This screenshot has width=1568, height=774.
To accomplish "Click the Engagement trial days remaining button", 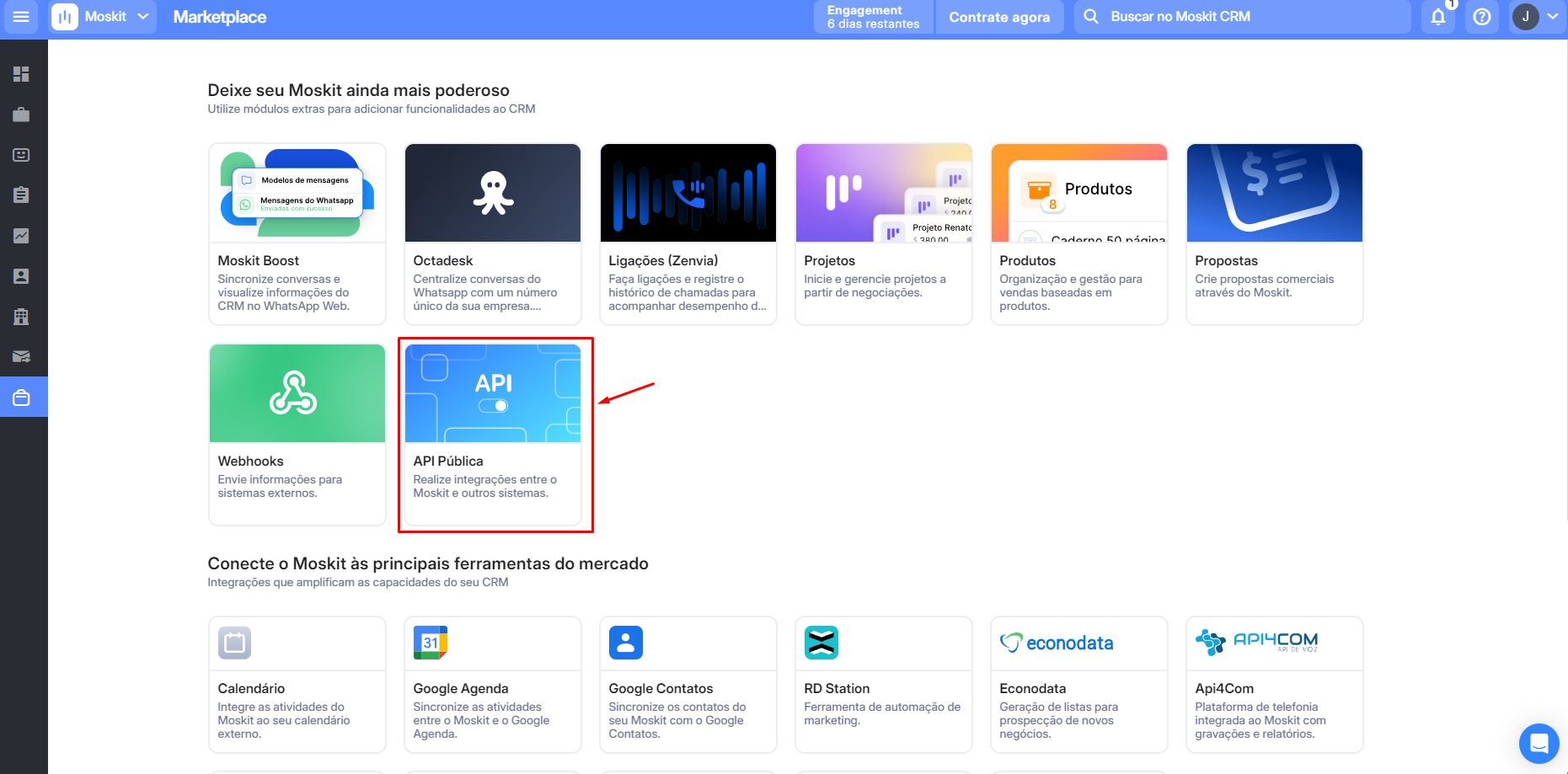I will pos(874,17).
